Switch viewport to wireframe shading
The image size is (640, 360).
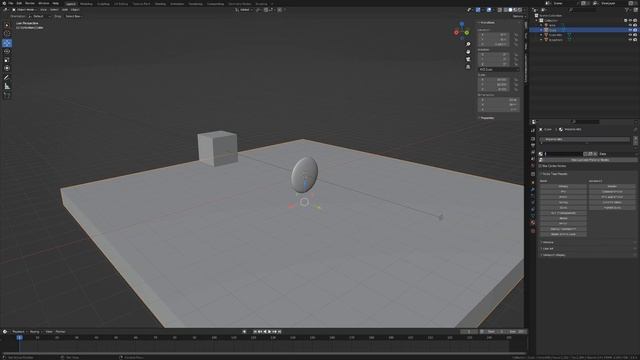pos(506,10)
